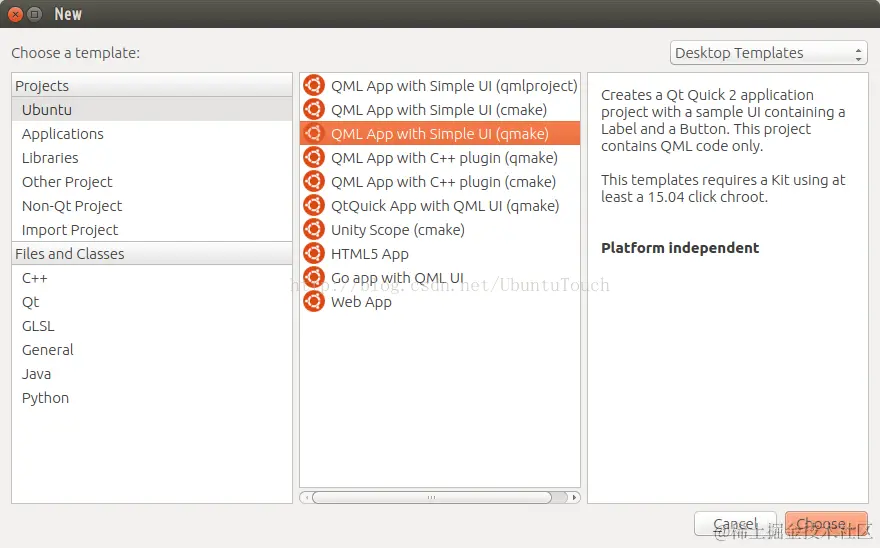Screen dimensions: 880x548
Task: Click the Go app with QML UI icon
Action: [x=314, y=277]
